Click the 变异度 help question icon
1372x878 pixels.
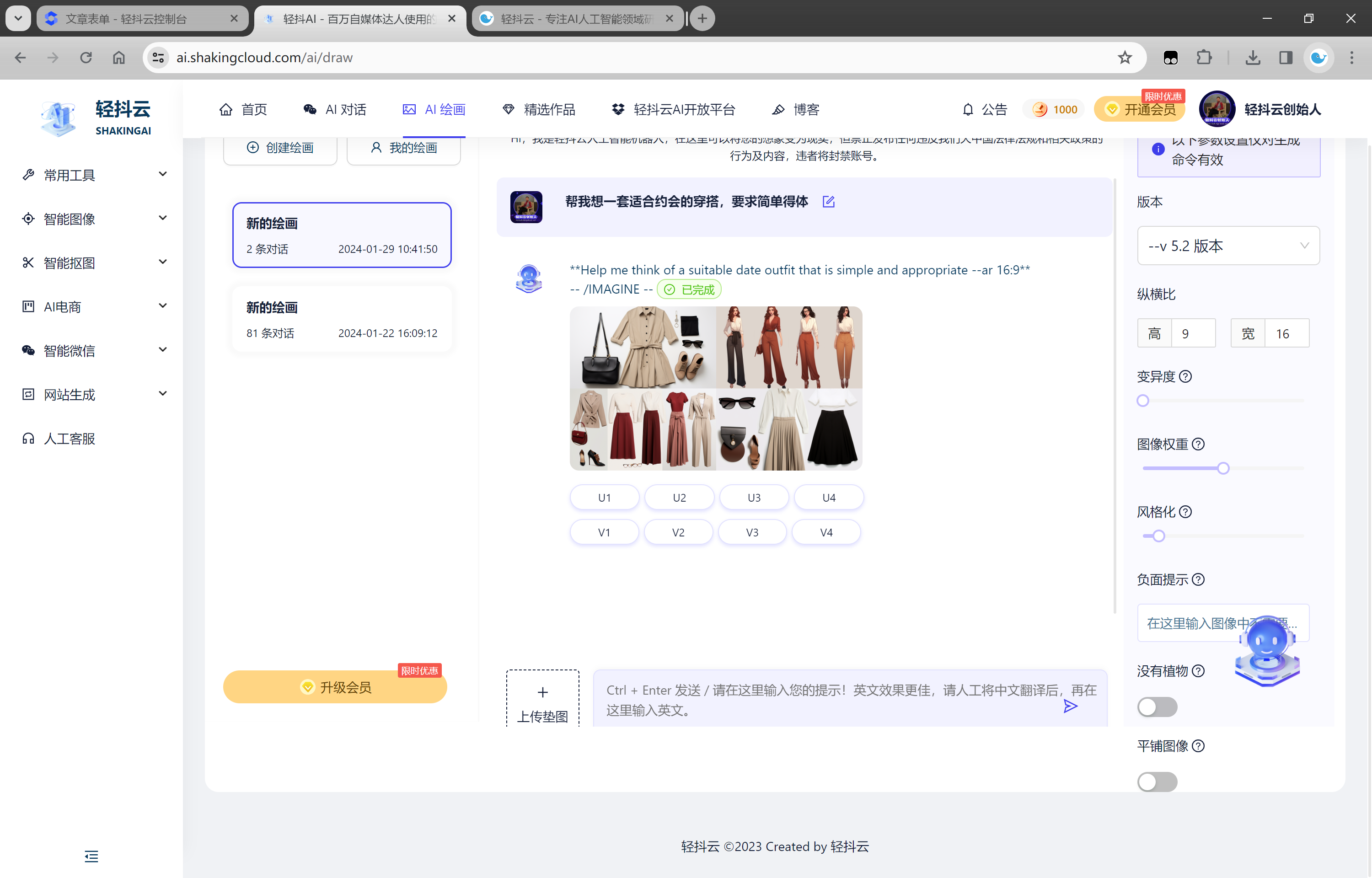click(1185, 376)
